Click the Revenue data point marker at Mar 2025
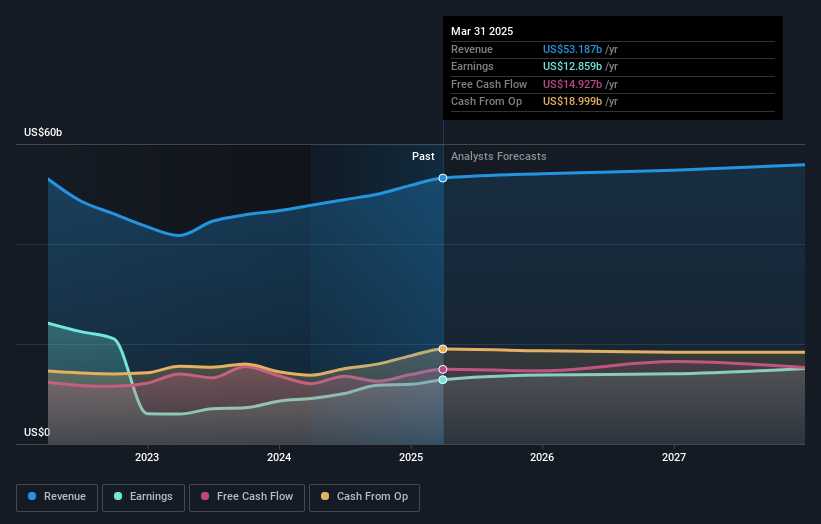The image size is (821, 524). 443,178
